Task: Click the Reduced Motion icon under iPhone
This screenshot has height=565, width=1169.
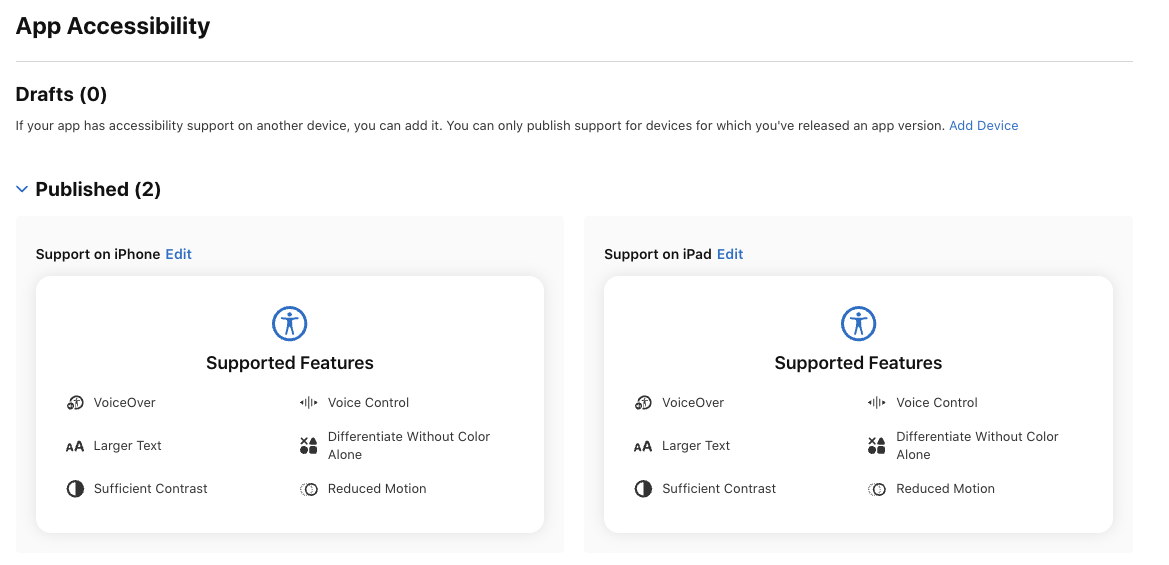Action: click(309, 489)
